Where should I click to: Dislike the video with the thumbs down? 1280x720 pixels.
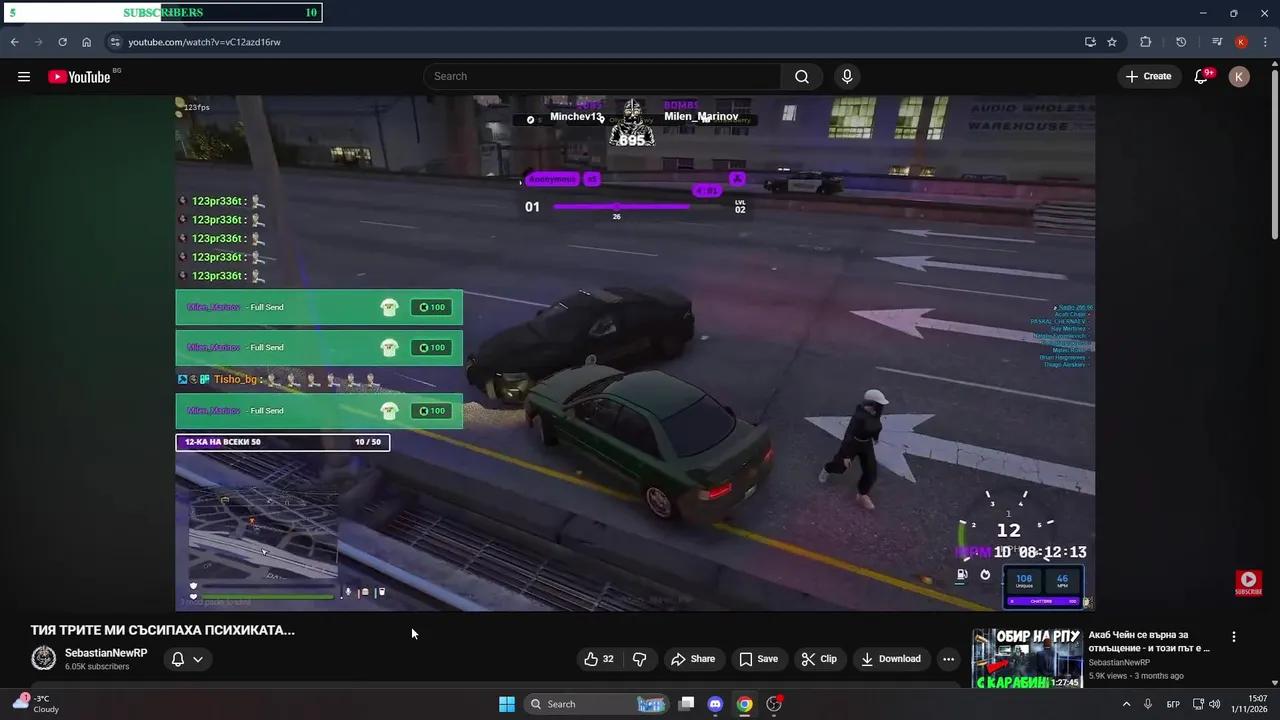pyautogui.click(x=640, y=658)
